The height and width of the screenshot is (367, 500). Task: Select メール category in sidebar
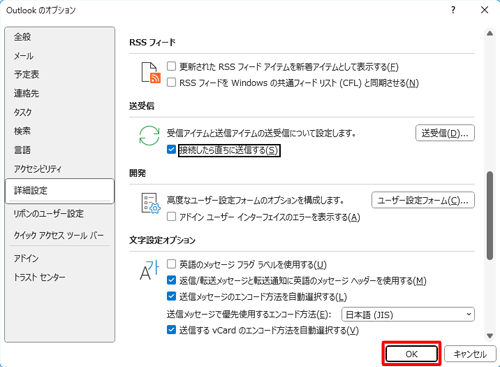60,56
